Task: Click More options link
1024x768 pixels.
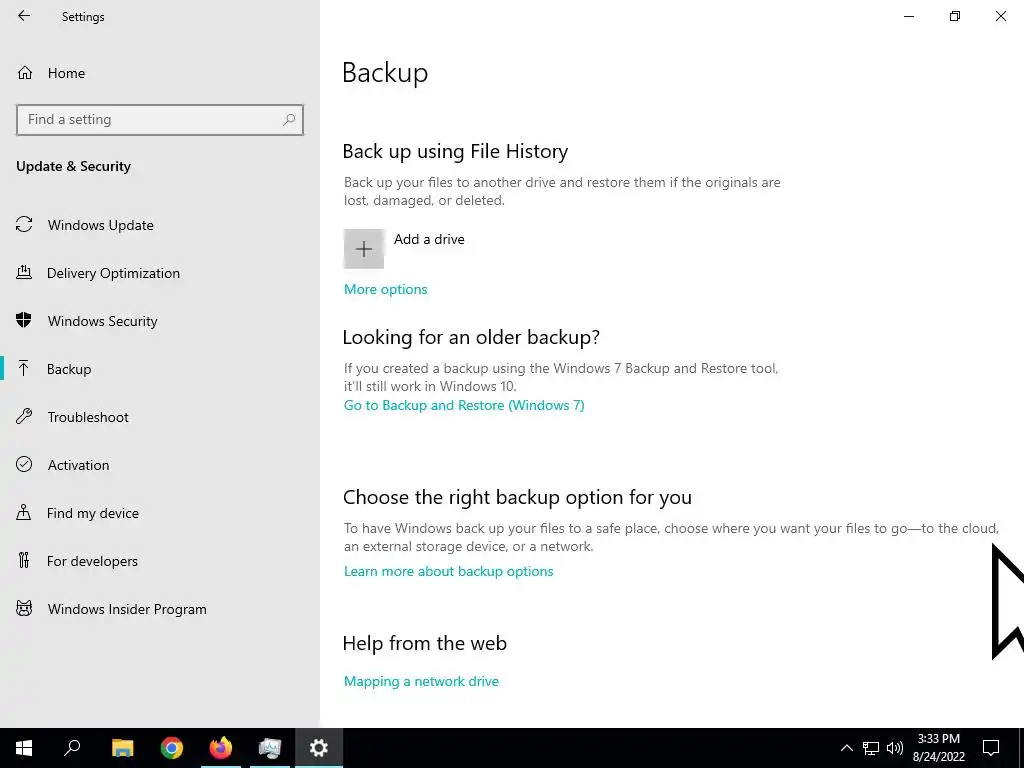Action: 385,289
